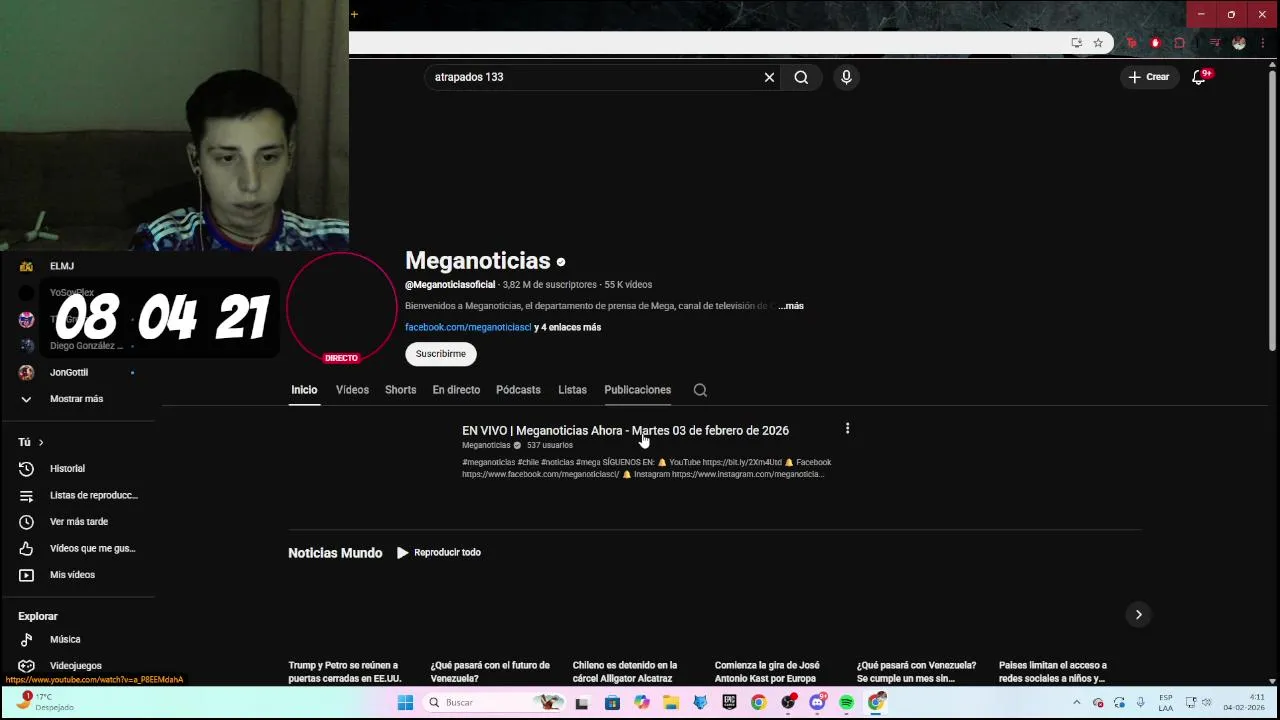Screen dimensions: 1280x720
Task: Switch to Vídeos channel tab
Action: [352, 390]
